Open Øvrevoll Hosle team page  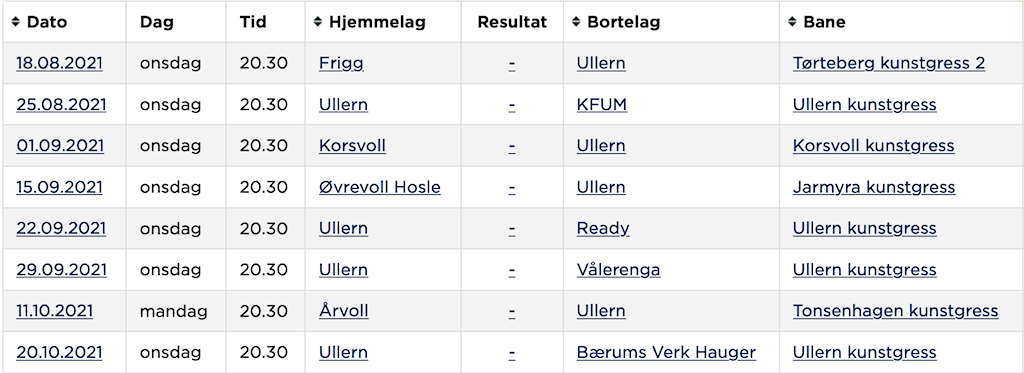[379, 187]
